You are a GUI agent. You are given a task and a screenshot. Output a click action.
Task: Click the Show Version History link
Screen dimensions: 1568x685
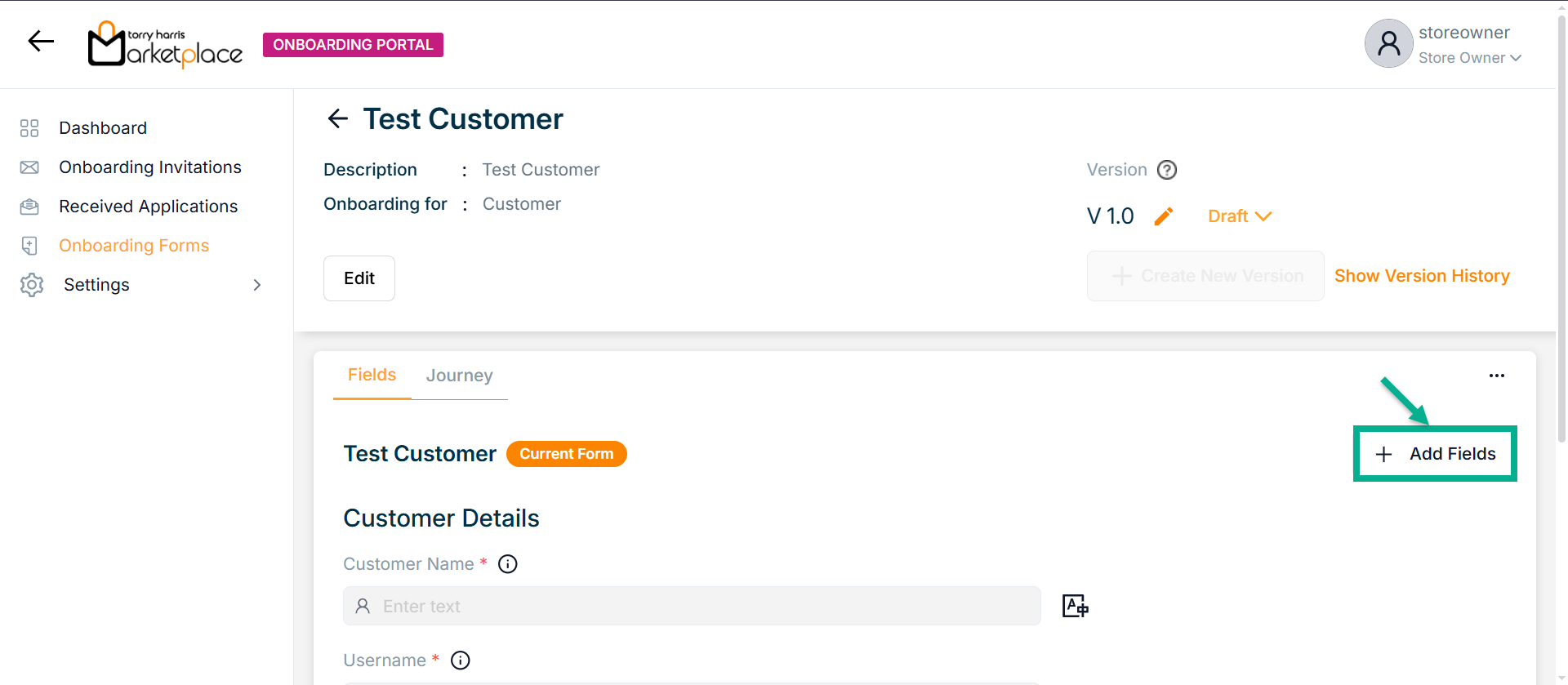coord(1422,276)
